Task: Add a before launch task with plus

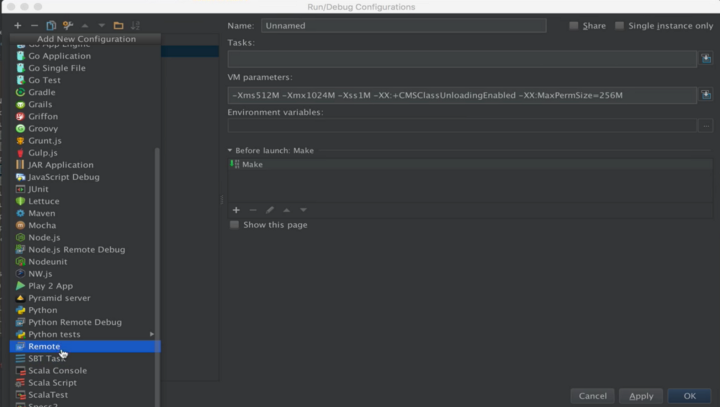Action: pos(236,210)
